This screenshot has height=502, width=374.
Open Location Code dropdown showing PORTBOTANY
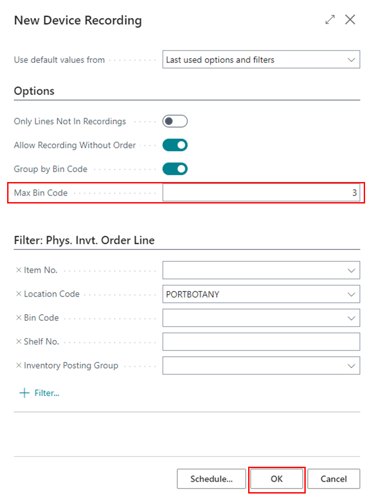261,294
